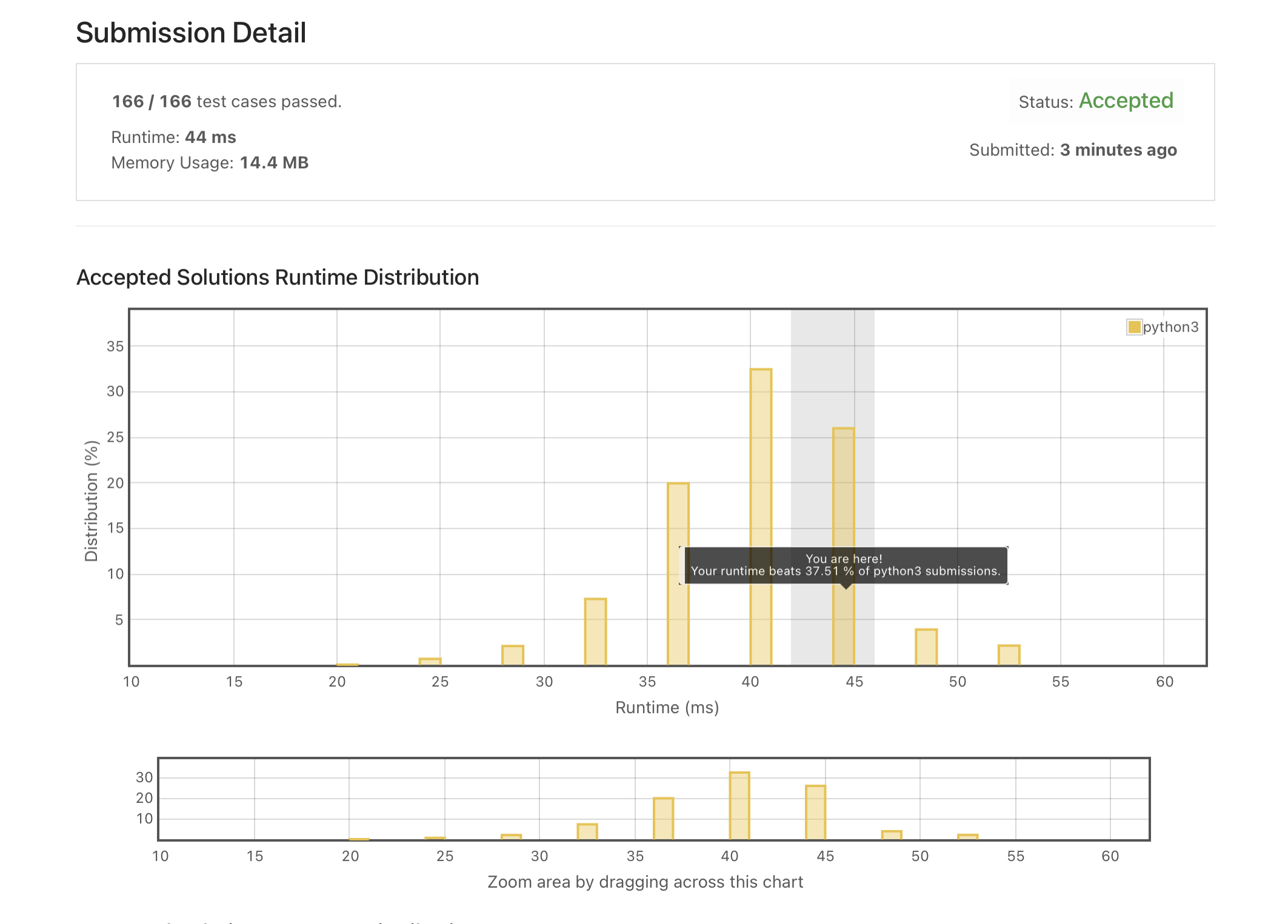Image resolution: width=1288 pixels, height=924 pixels.
Task: Click the overview chart bar between 35 and 40 ms
Action: tap(663, 818)
